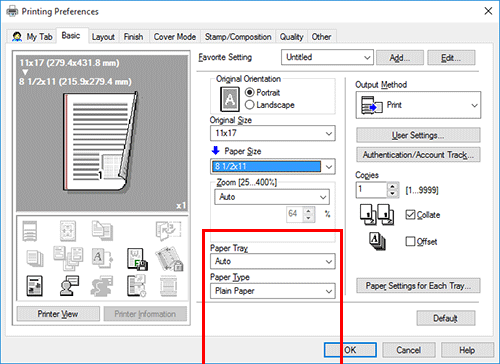Enable the Offset checkbox

(410, 241)
